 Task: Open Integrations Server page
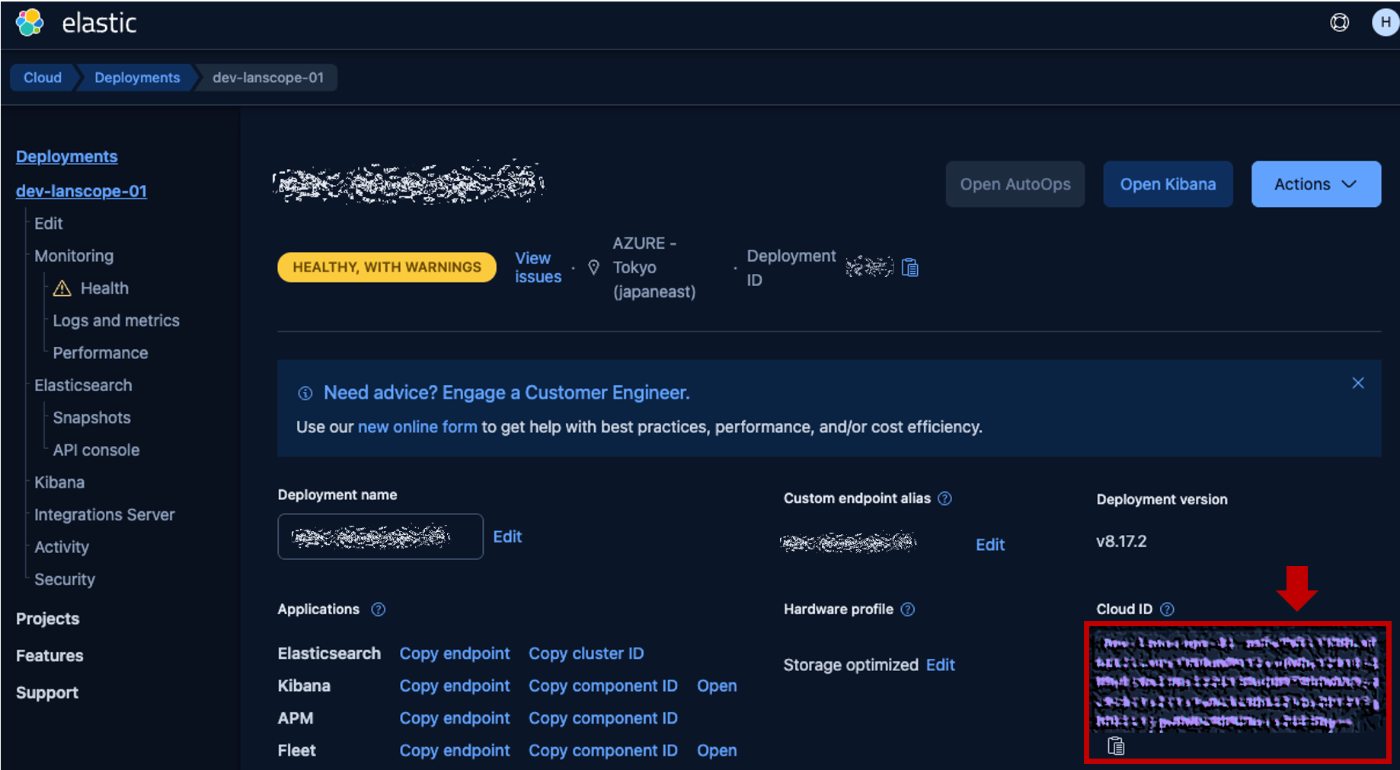coord(104,514)
